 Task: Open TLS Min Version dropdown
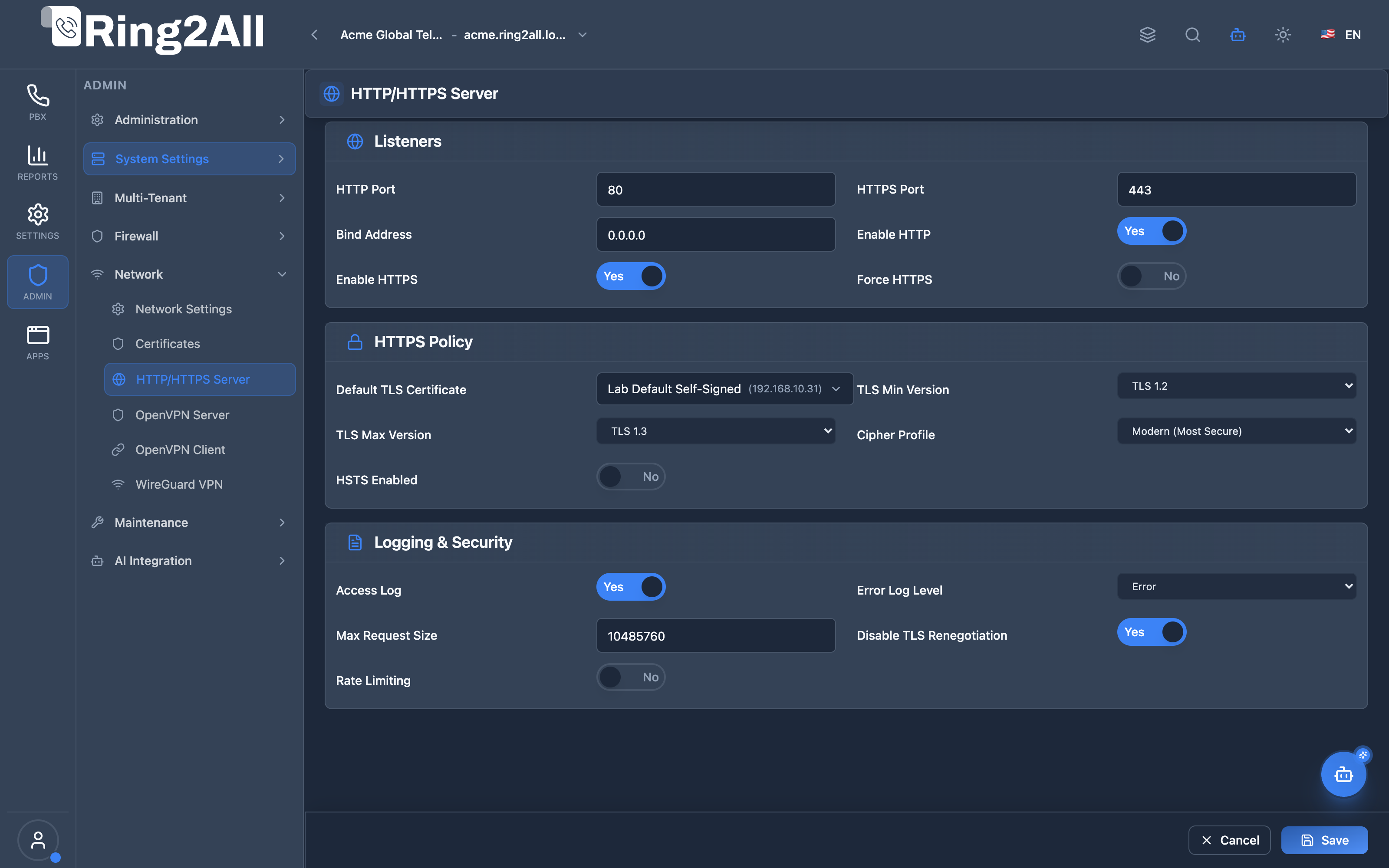(1237, 386)
